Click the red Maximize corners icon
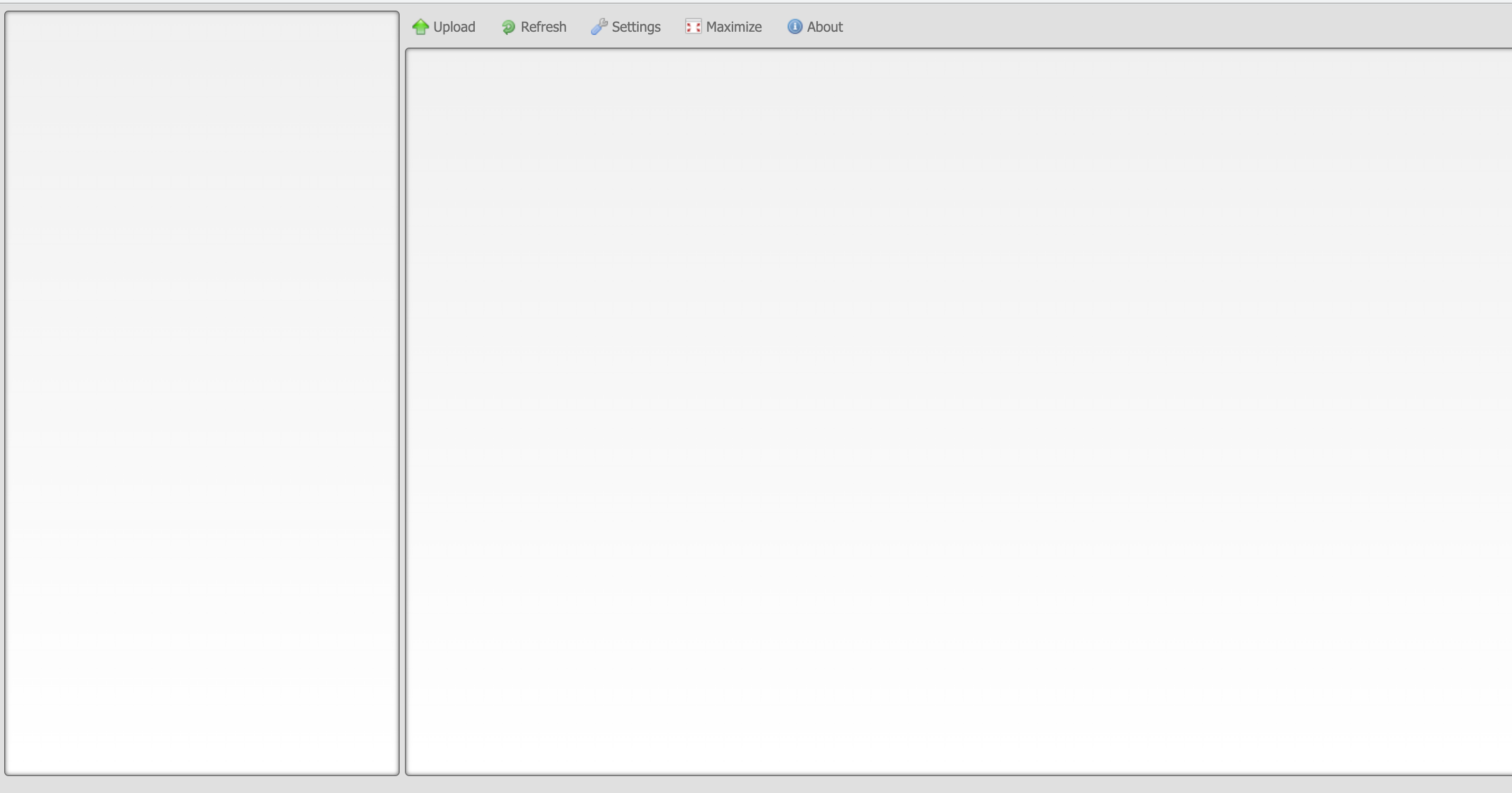 pos(693,27)
